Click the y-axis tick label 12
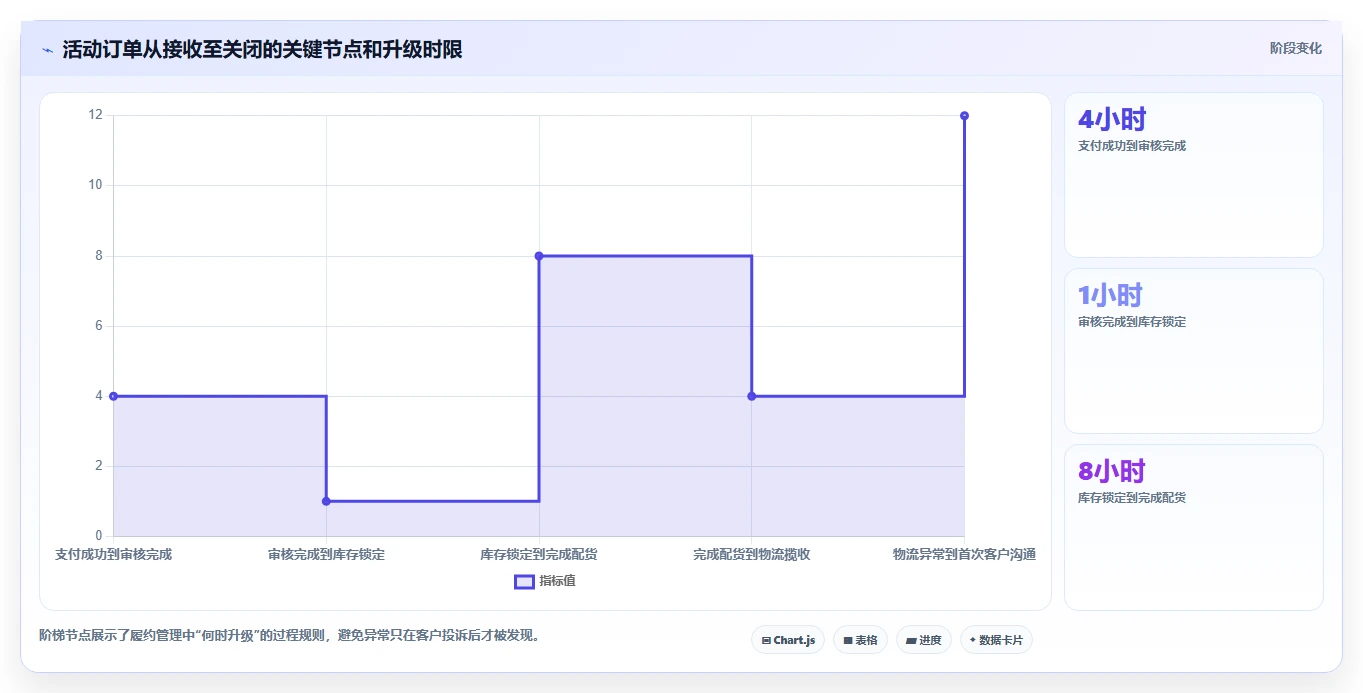1363x693 pixels. coord(96,115)
